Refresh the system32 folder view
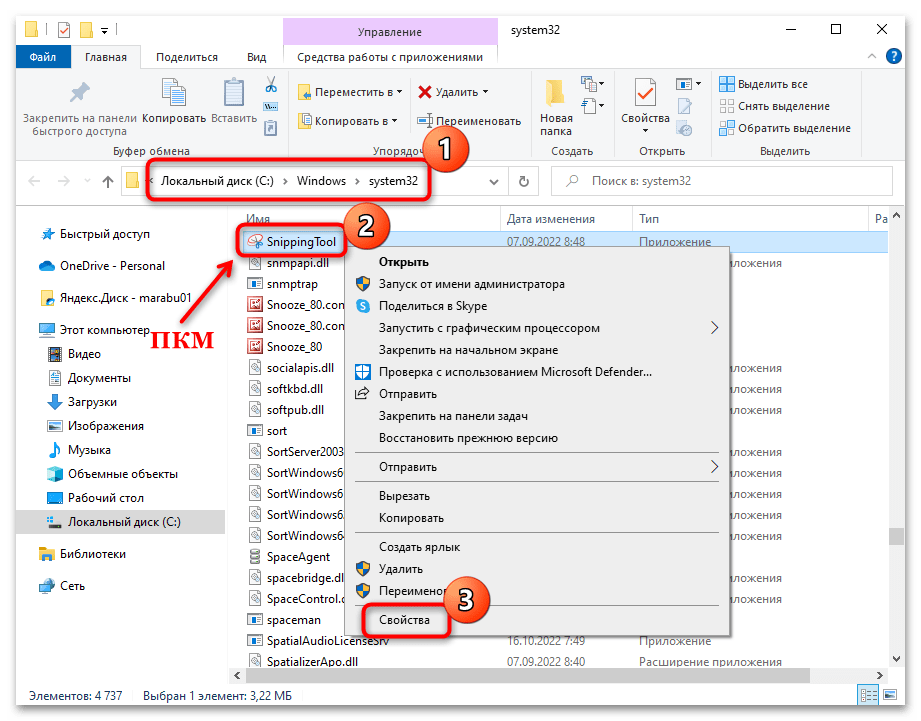 pyautogui.click(x=522, y=181)
